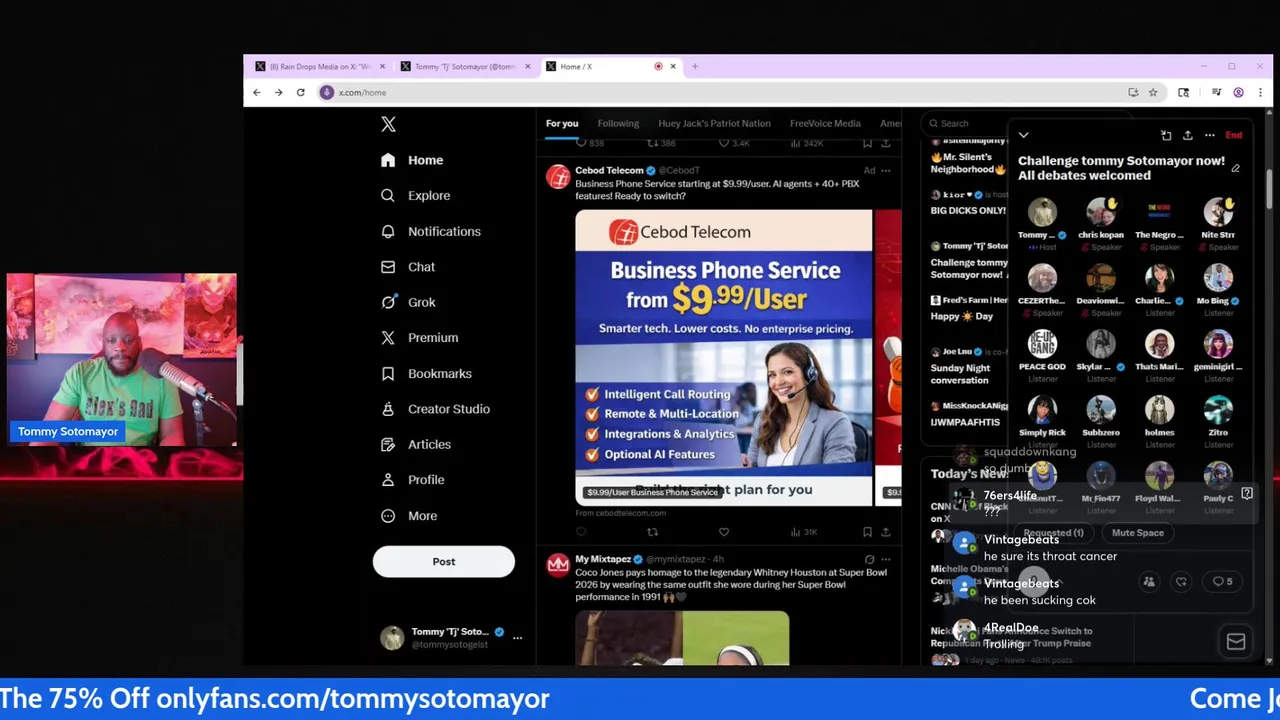Collapse the Space panel with the chevron

1023,135
